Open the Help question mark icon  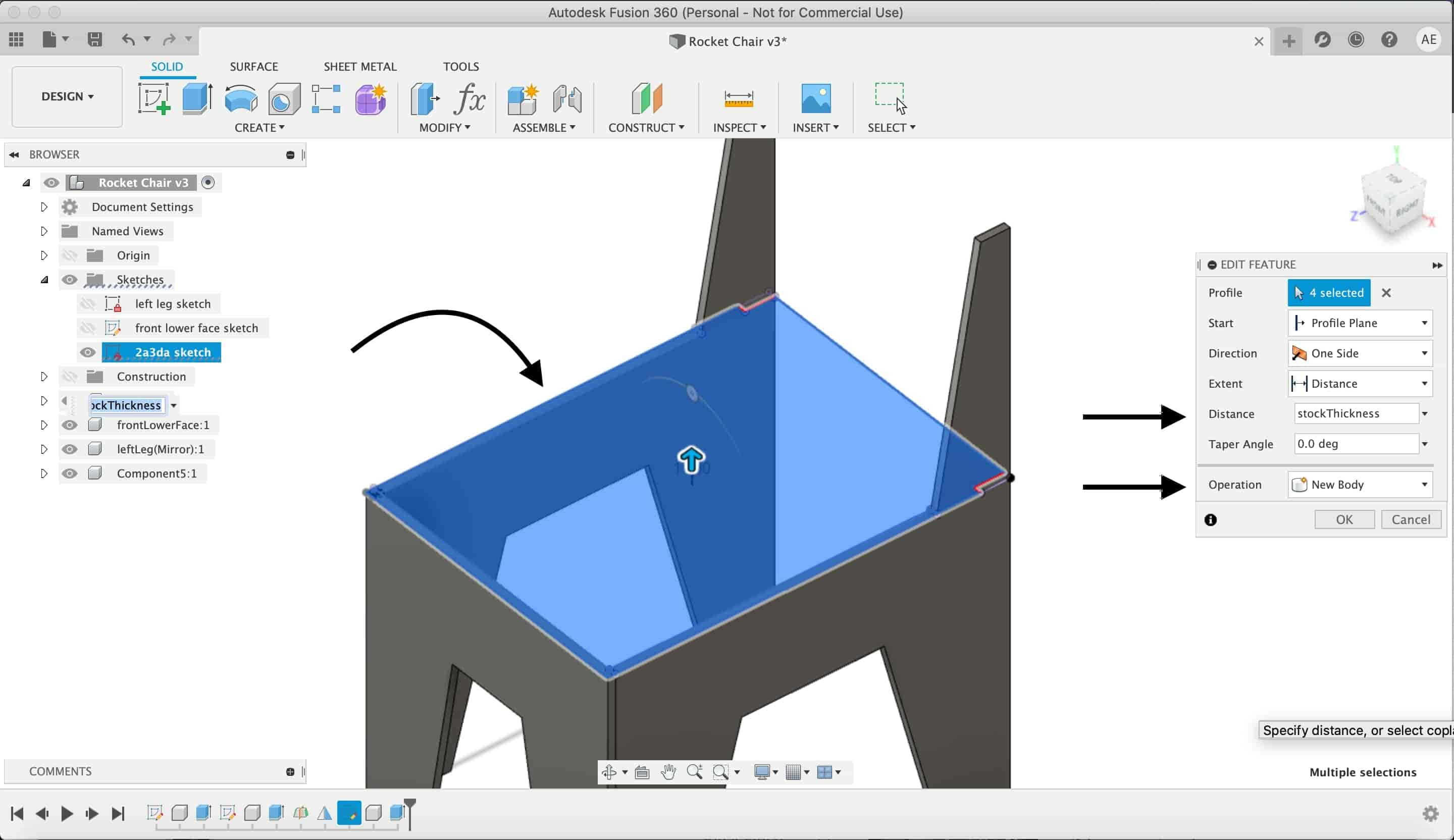pyautogui.click(x=1389, y=39)
